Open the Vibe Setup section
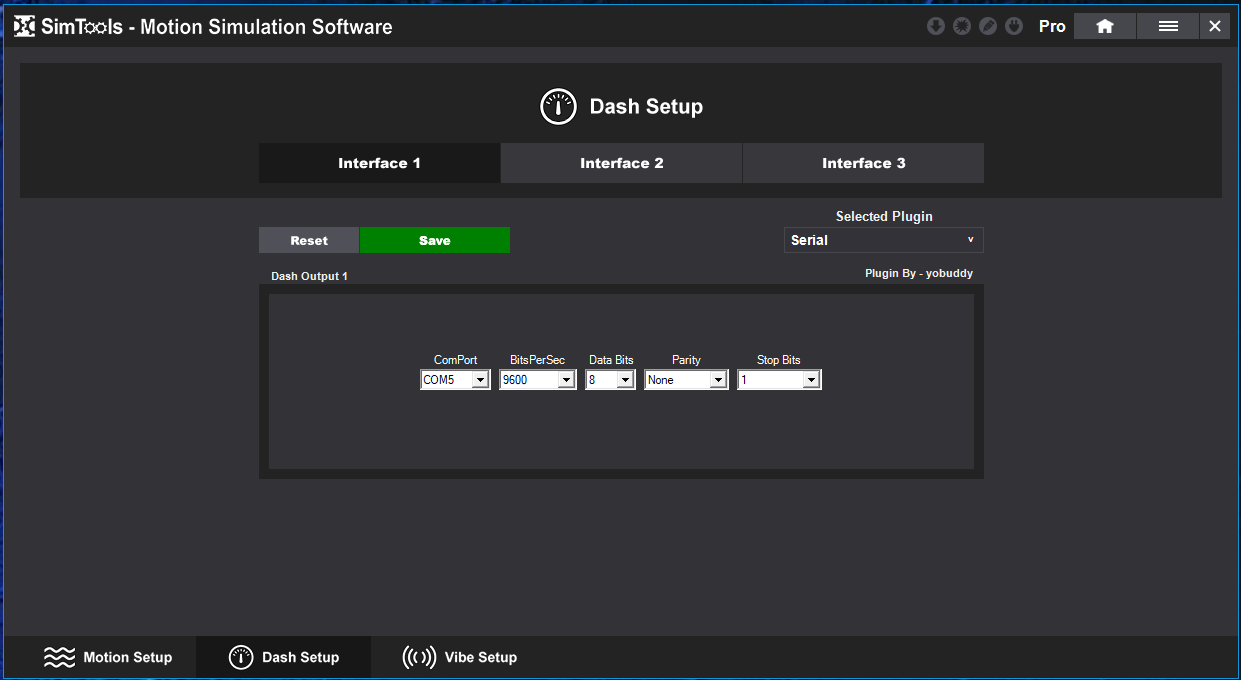1241x680 pixels. (460, 657)
